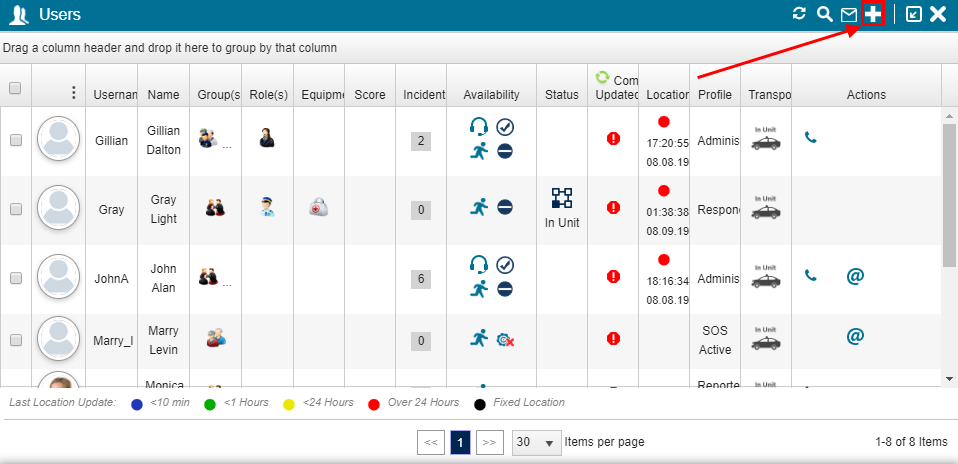Click the phone icon in Gillian's row
The image size is (958, 464).
811,137
